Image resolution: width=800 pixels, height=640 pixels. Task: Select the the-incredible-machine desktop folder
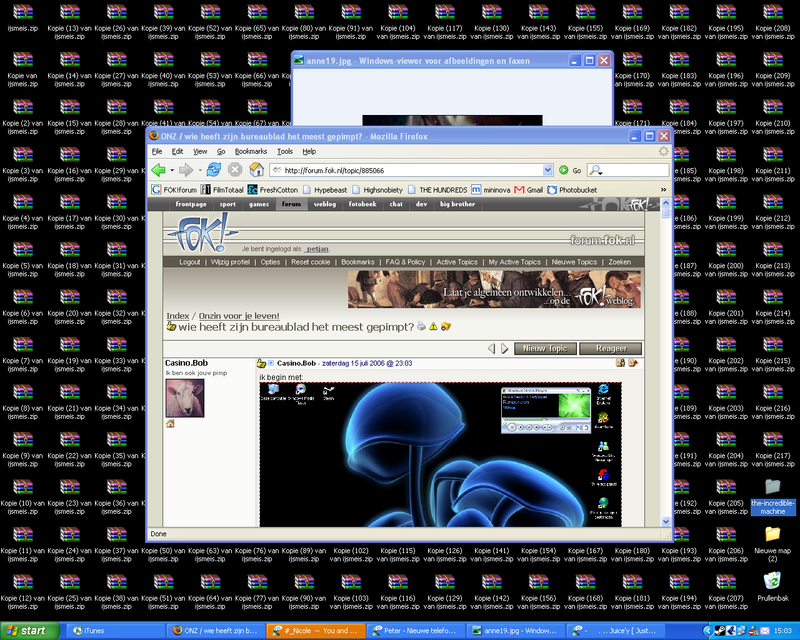[772, 497]
